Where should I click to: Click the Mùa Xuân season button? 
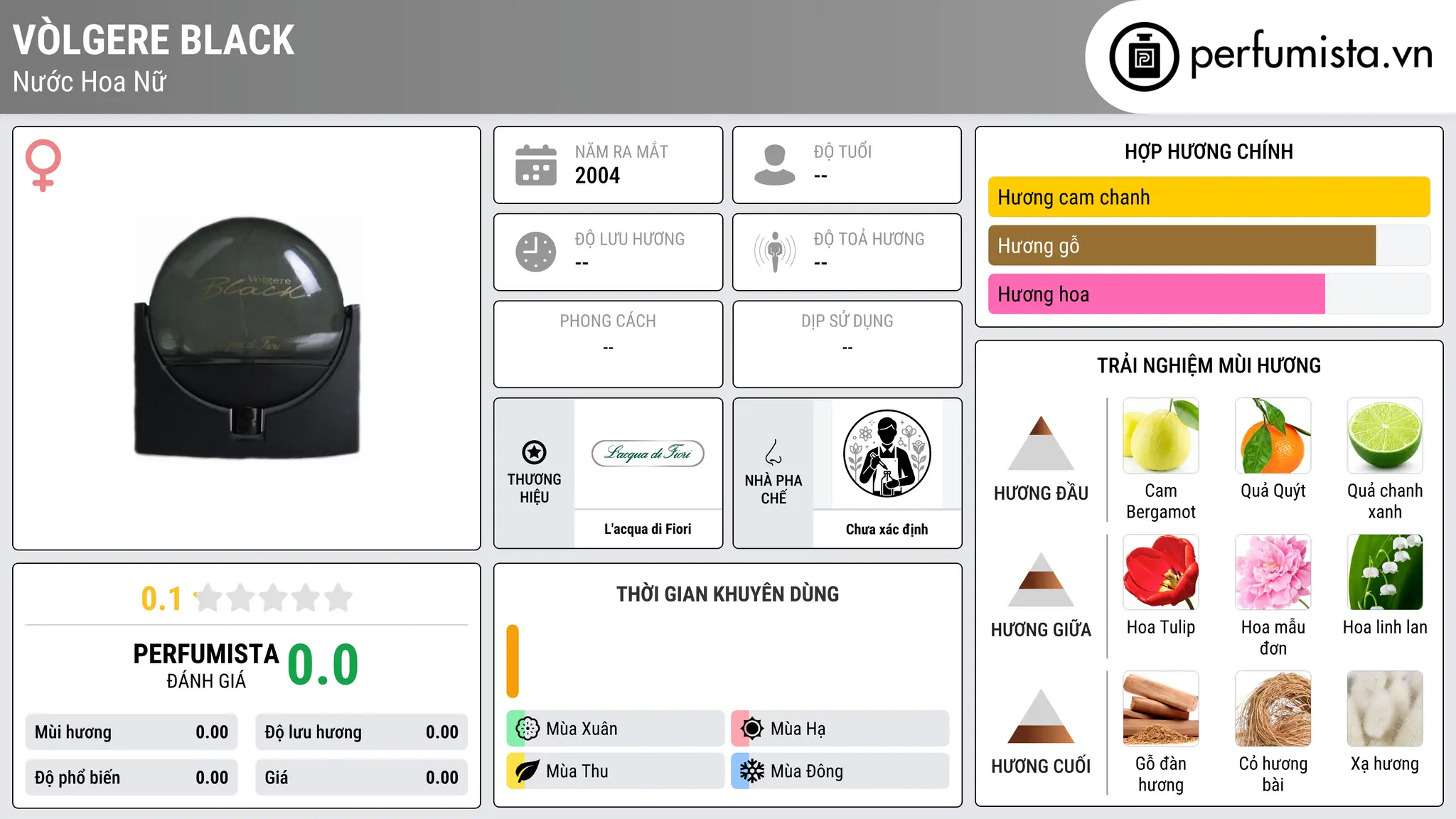615,729
